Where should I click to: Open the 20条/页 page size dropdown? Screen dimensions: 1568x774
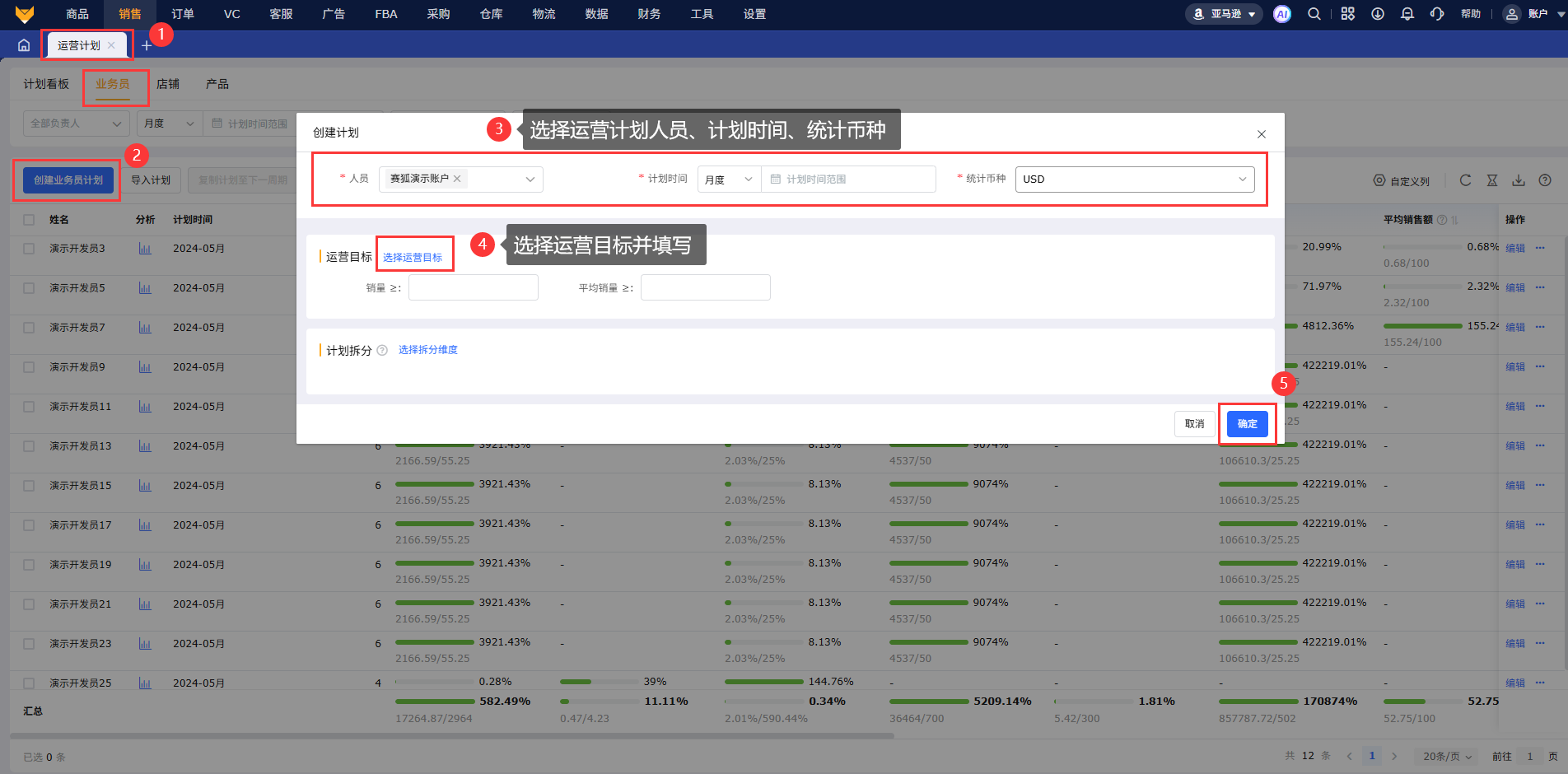pos(1447,756)
